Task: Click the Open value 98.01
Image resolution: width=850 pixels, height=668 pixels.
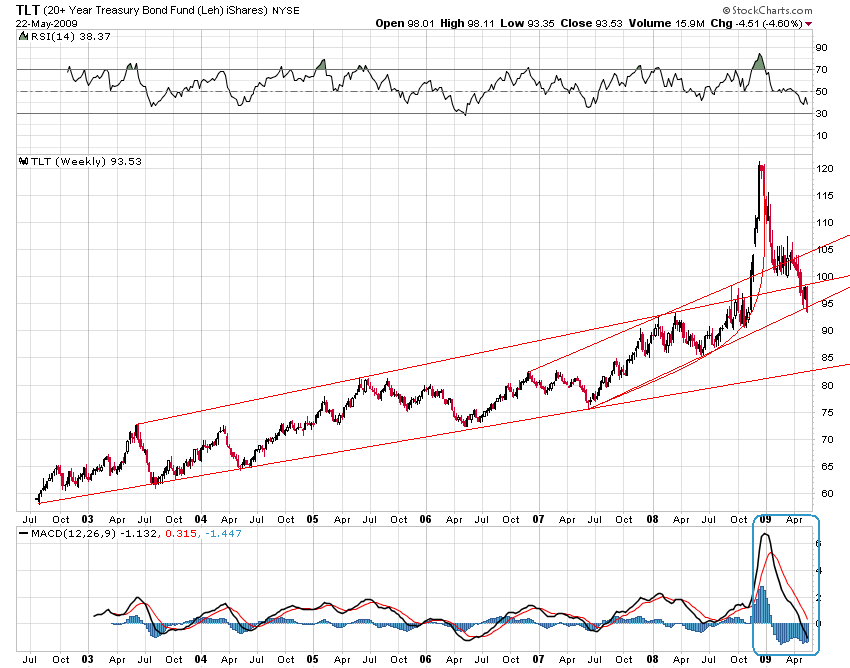Action: coord(421,23)
